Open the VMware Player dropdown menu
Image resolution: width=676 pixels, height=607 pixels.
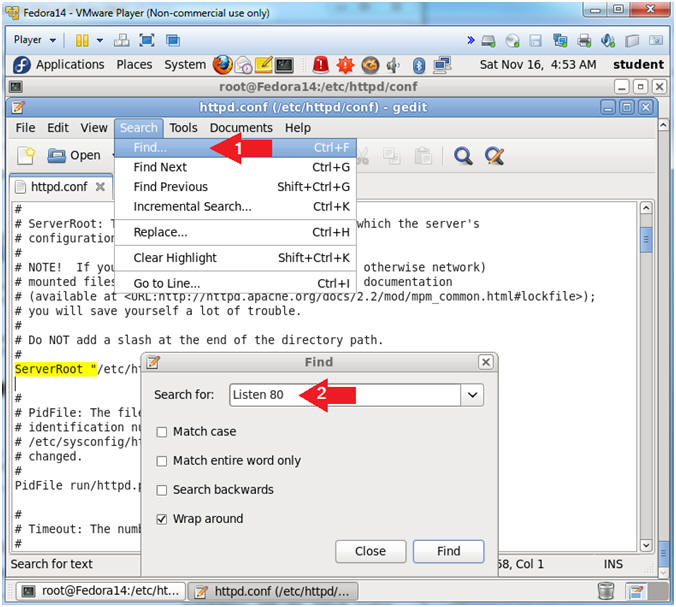click(x=34, y=40)
